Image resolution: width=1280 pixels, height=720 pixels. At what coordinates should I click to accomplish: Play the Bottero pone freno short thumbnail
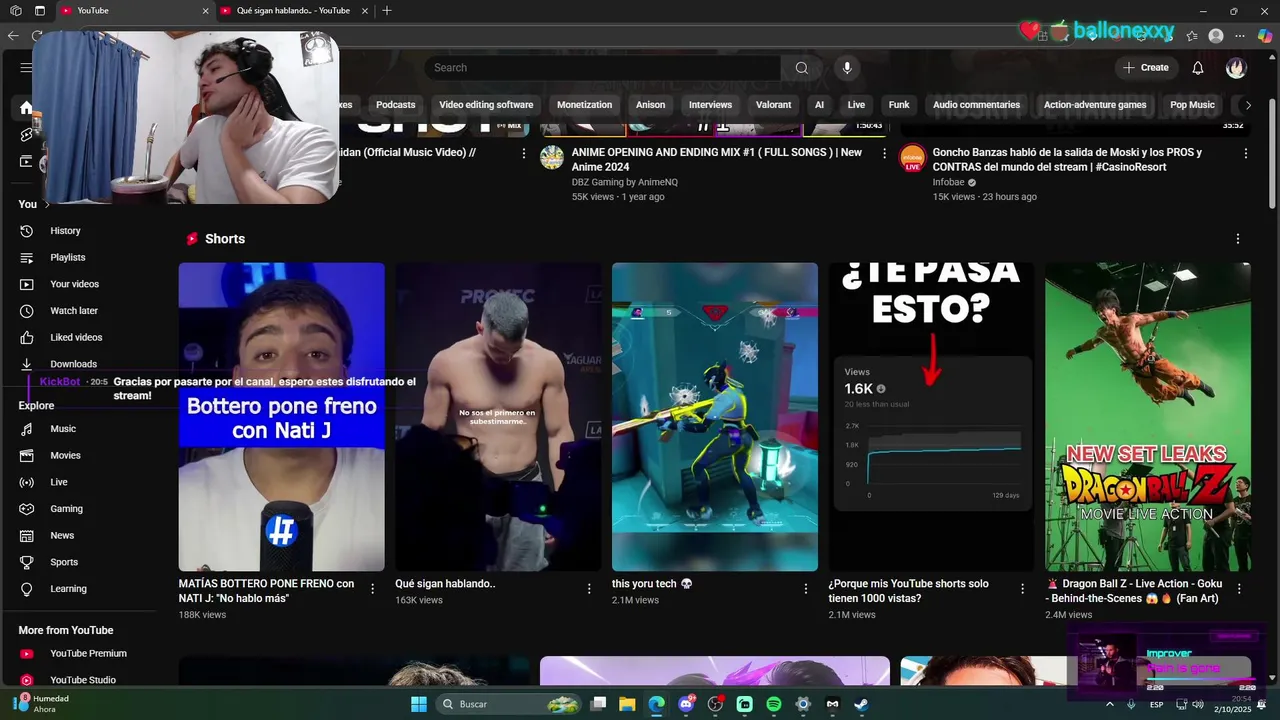click(281, 417)
